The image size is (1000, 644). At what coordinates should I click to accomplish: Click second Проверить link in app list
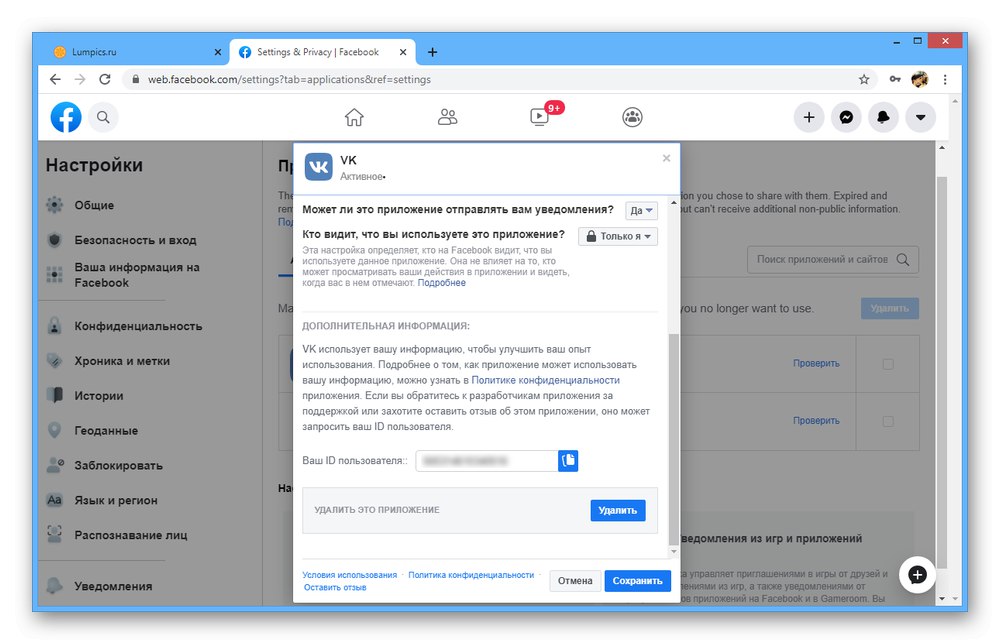pyautogui.click(x=816, y=421)
